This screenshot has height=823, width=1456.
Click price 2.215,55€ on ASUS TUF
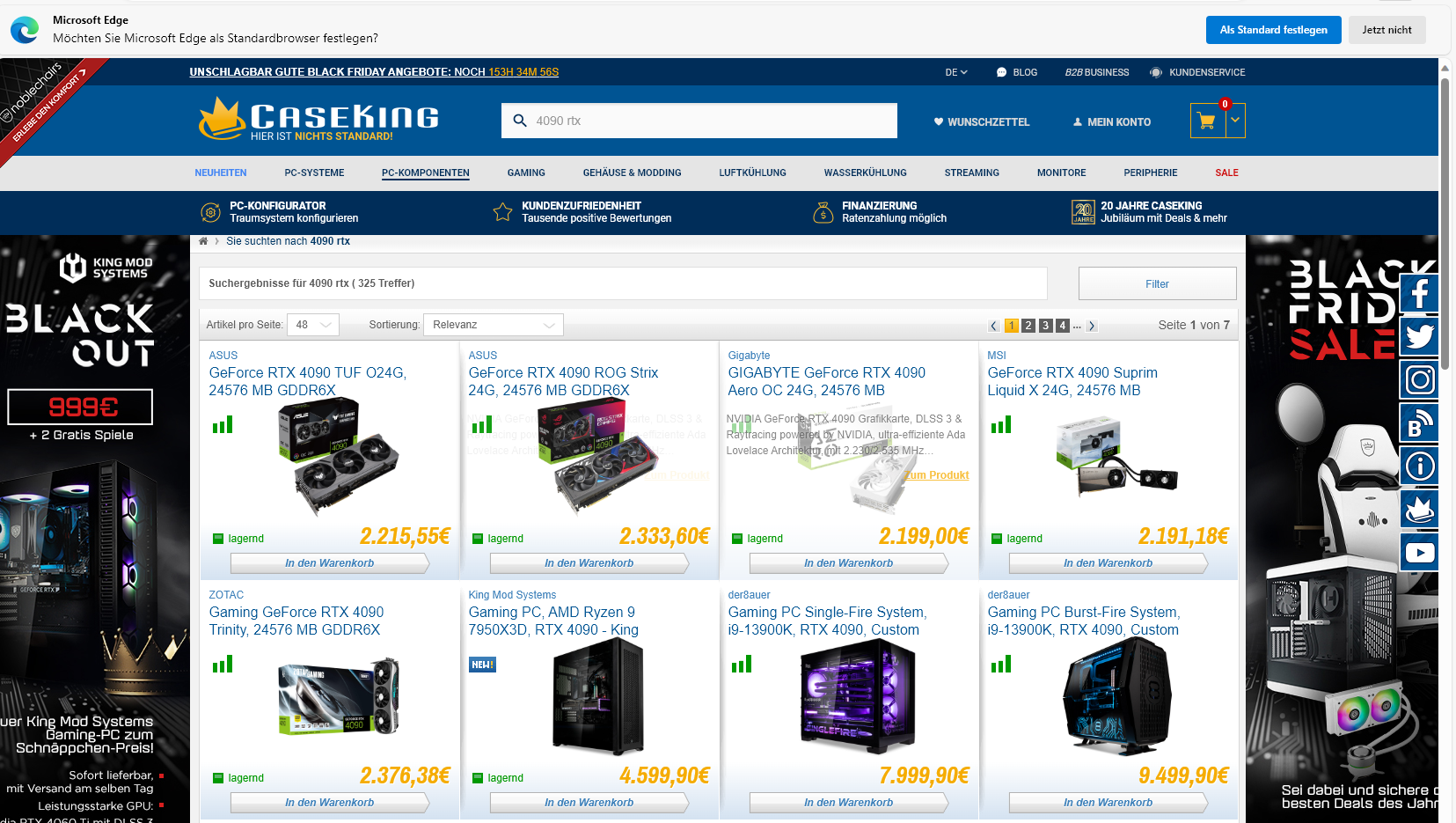point(405,536)
